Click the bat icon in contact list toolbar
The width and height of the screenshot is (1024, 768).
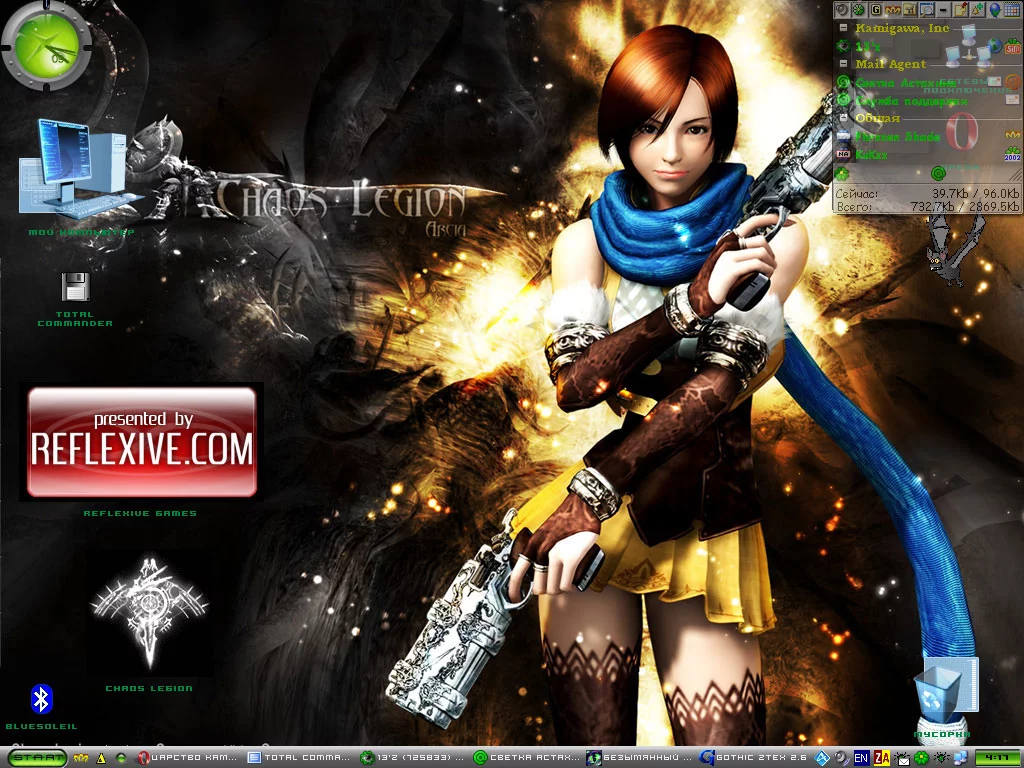click(893, 9)
